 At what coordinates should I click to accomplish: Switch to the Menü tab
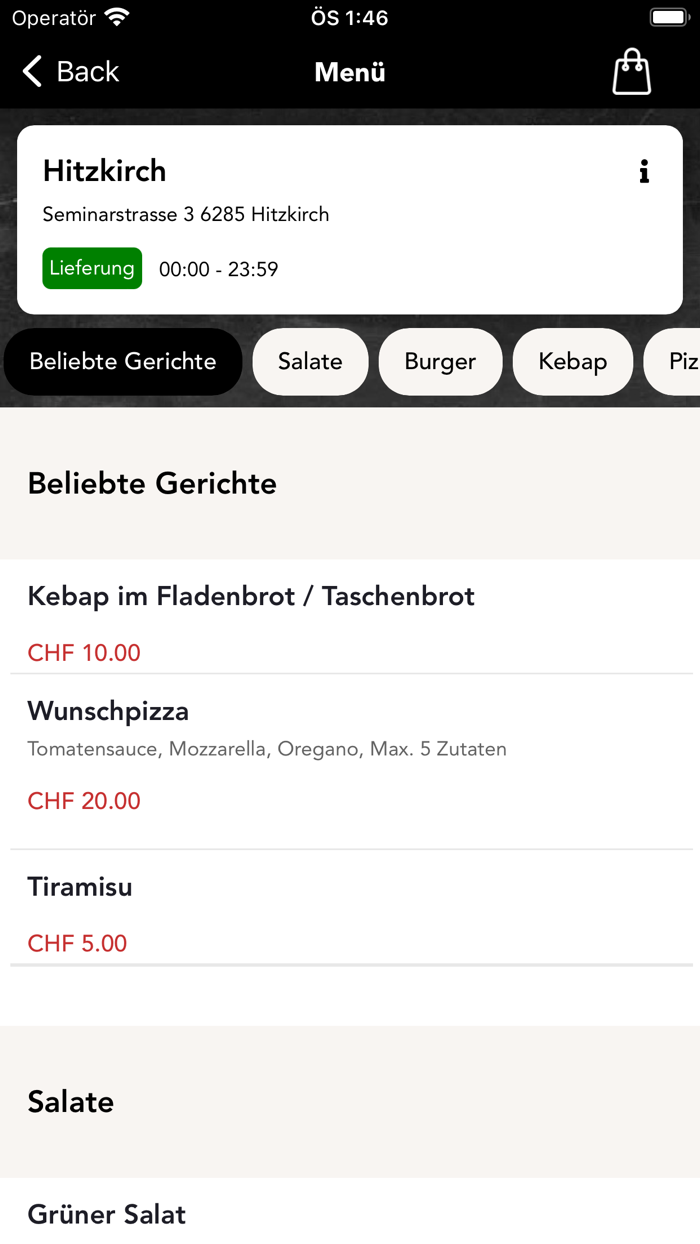(x=349, y=71)
